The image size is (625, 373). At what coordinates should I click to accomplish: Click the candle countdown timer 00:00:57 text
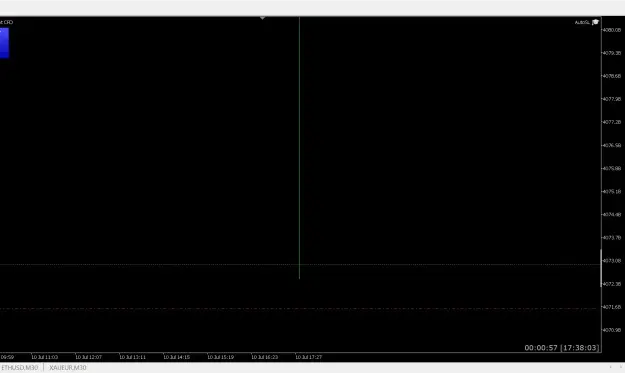[541, 348]
